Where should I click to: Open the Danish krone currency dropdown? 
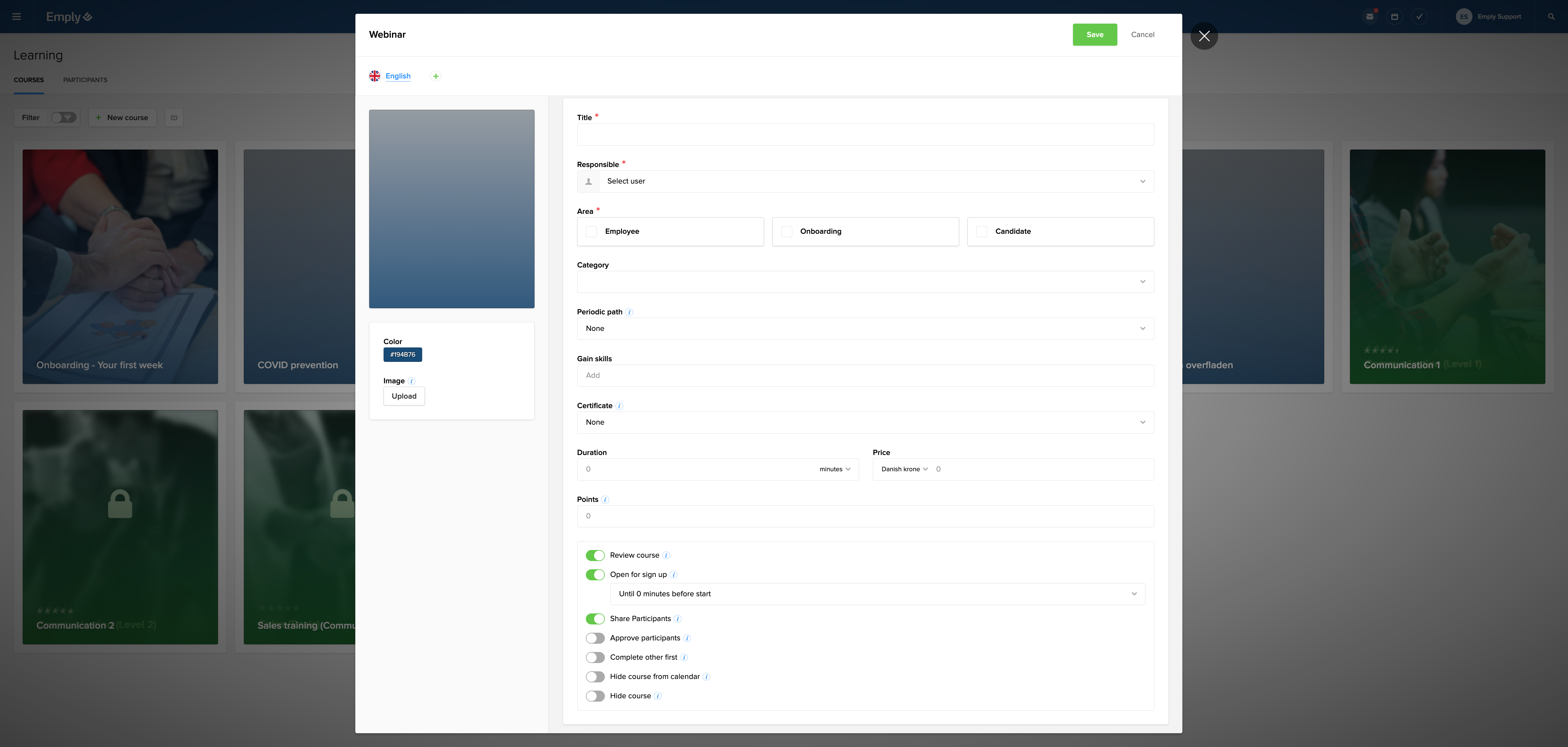point(904,469)
